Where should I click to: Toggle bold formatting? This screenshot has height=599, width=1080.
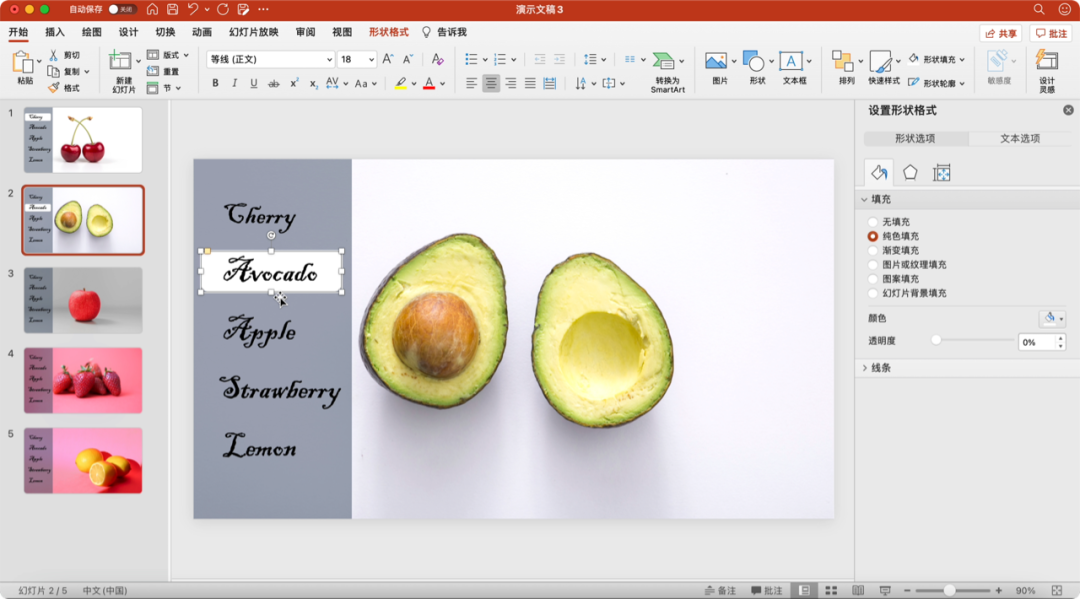click(216, 83)
